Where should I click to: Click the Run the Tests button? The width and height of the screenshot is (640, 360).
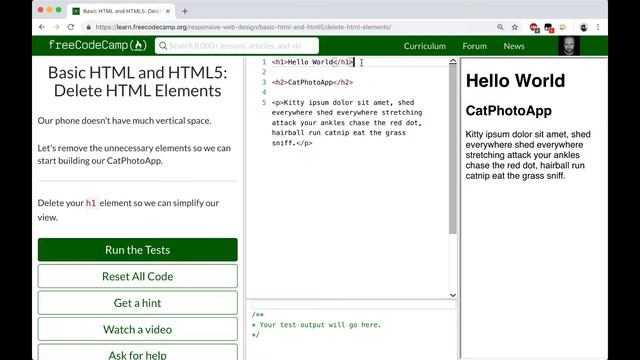pyautogui.click(x=138, y=250)
